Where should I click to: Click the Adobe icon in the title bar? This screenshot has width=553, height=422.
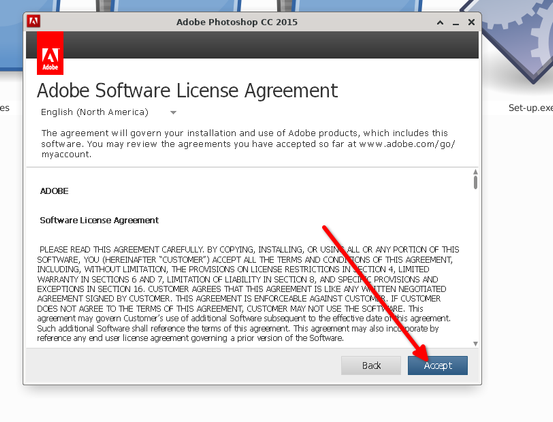(34, 22)
